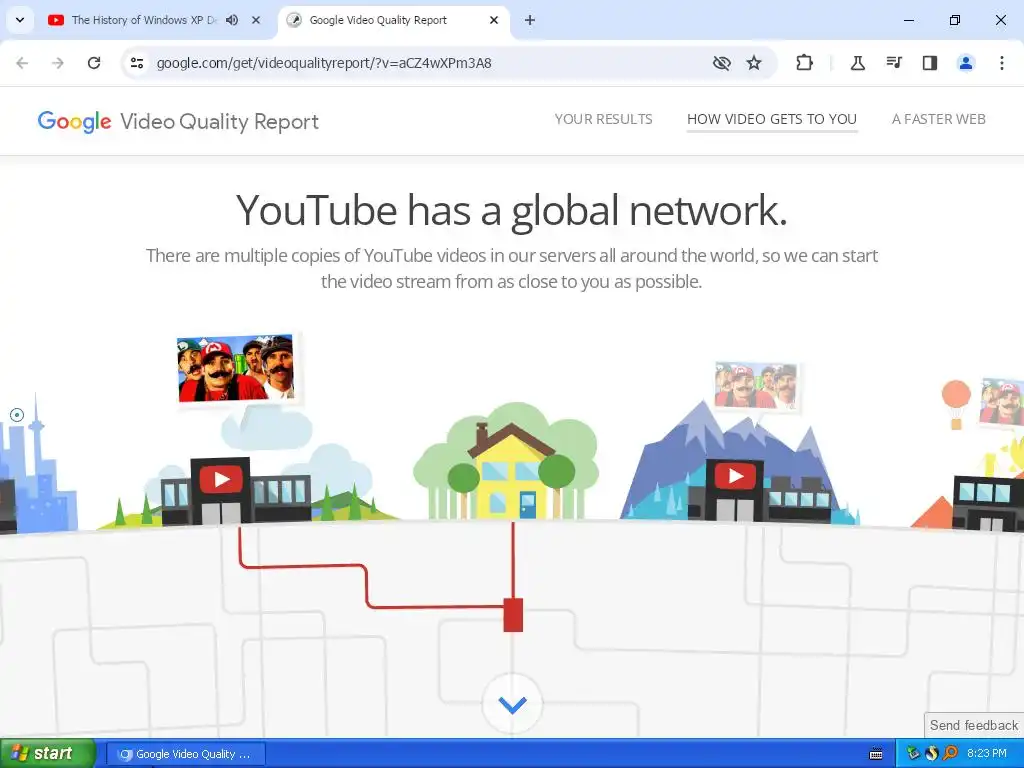The width and height of the screenshot is (1024, 768).
Task: Click the first system tray icon
Action: click(x=913, y=754)
